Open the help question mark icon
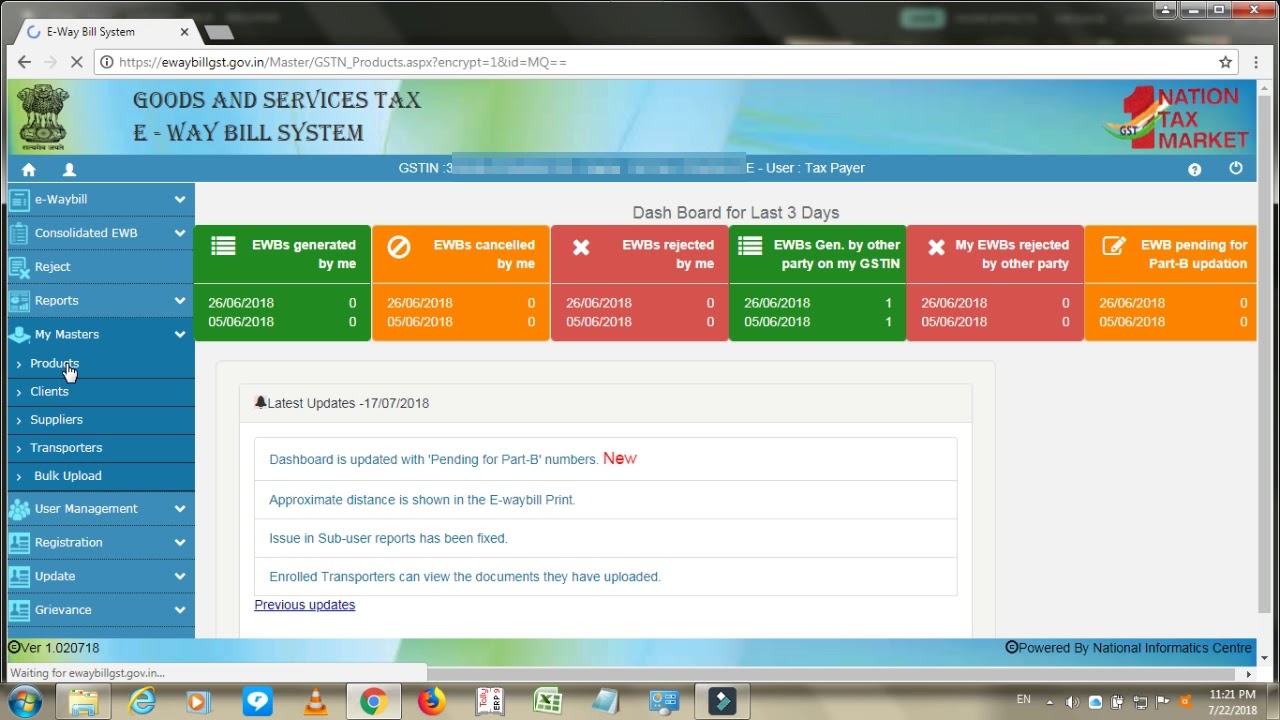 tap(1194, 169)
